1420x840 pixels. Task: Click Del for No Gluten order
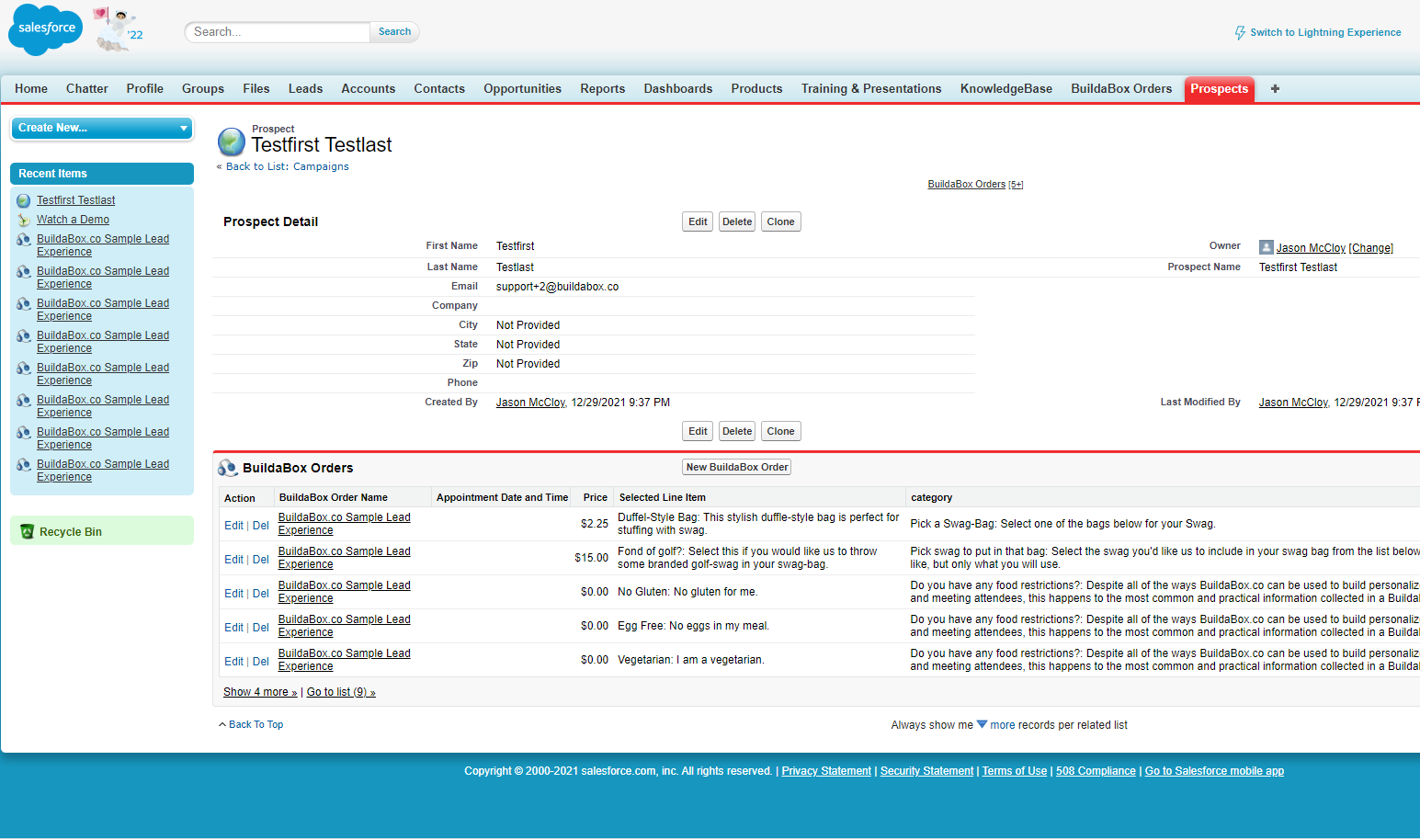pyautogui.click(x=261, y=594)
